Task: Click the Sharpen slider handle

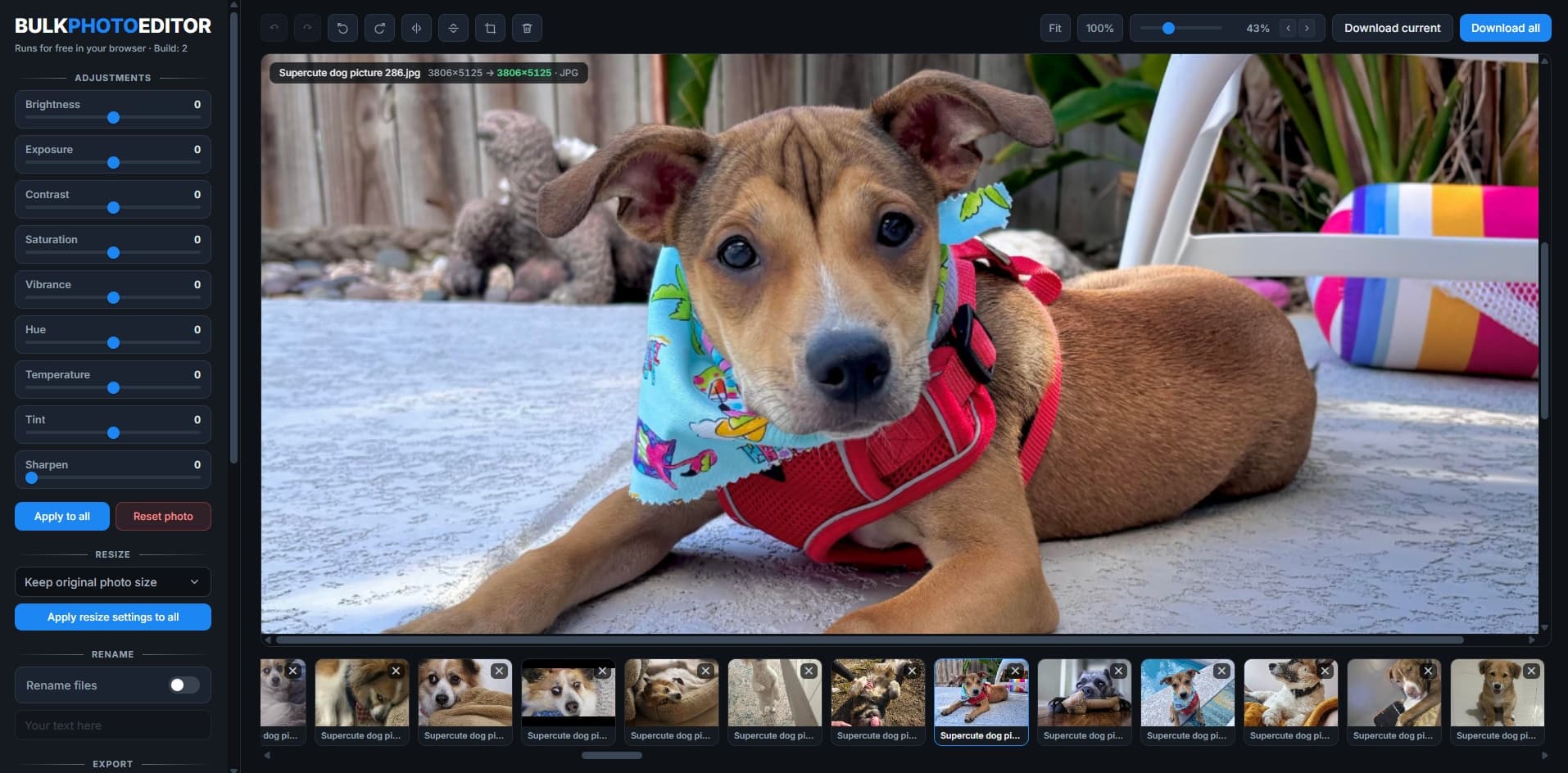Action: click(32, 478)
